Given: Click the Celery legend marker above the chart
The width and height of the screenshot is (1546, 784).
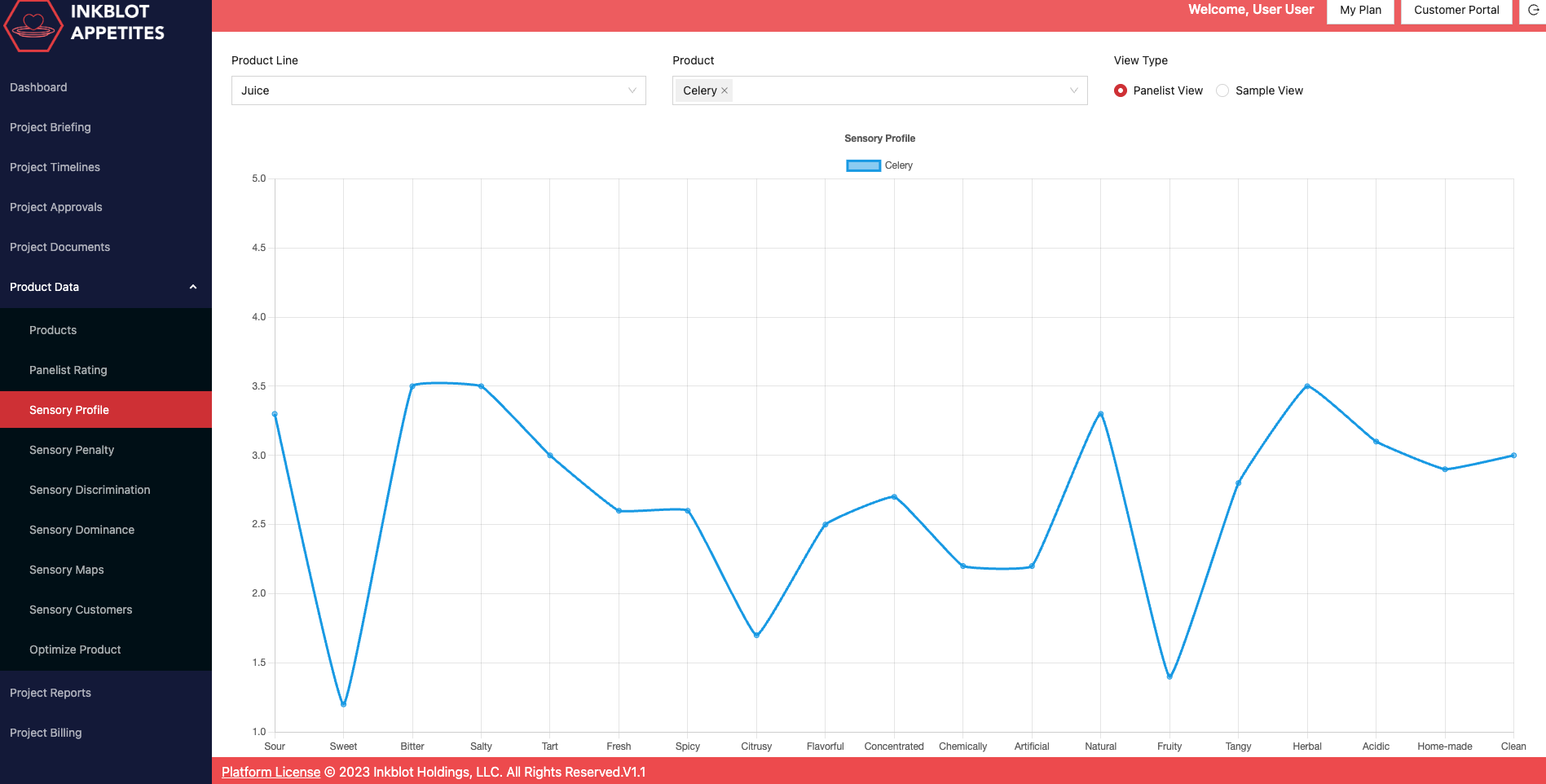Looking at the screenshot, I should [x=862, y=165].
